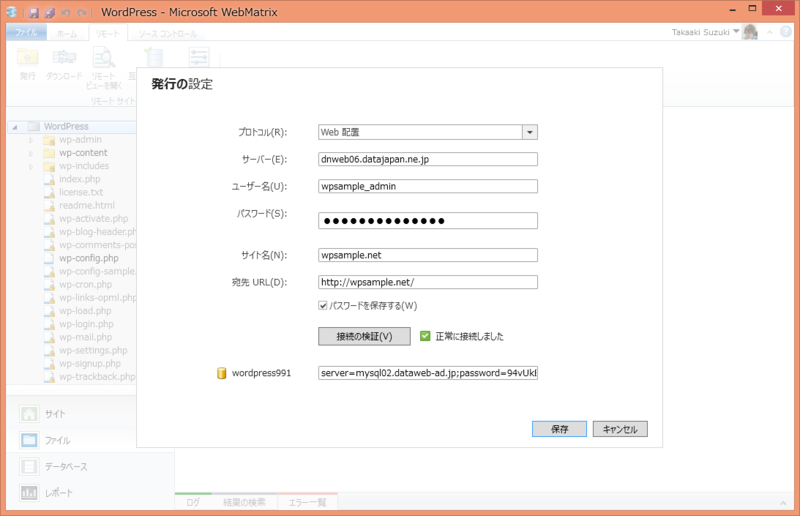This screenshot has width=800, height=516.
Task: Open the Takaaki Suzuki account dropdown
Action: click(x=736, y=32)
